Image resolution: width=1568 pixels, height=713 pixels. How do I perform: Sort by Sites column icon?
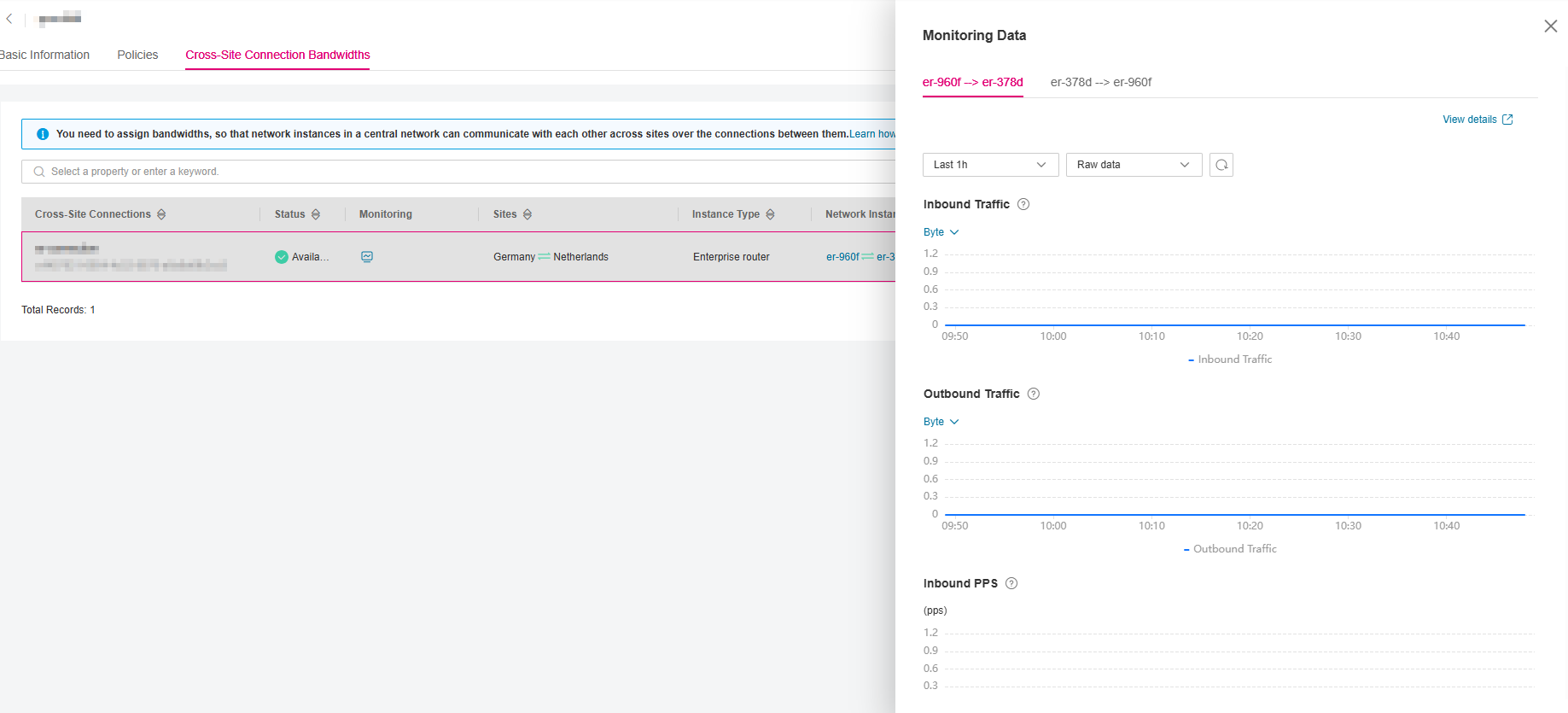click(528, 214)
